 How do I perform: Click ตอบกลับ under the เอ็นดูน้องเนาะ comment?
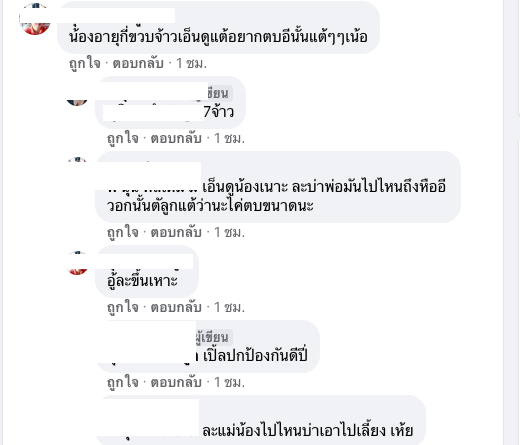[176, 232]
